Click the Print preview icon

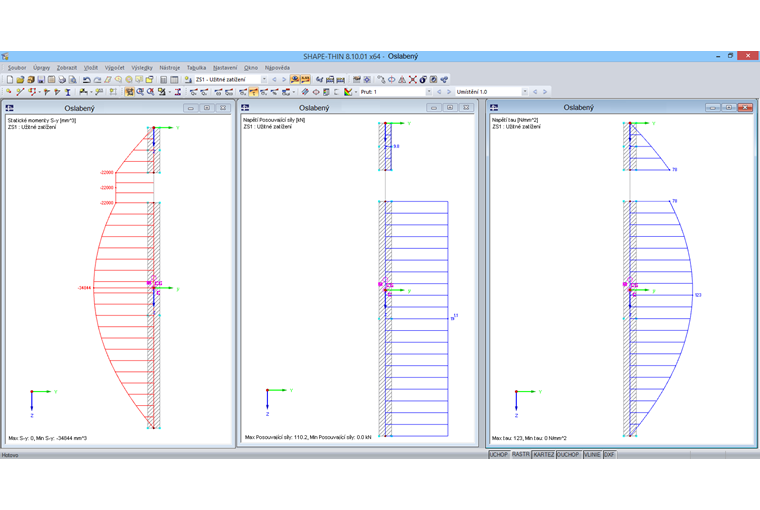coord(73,80)
